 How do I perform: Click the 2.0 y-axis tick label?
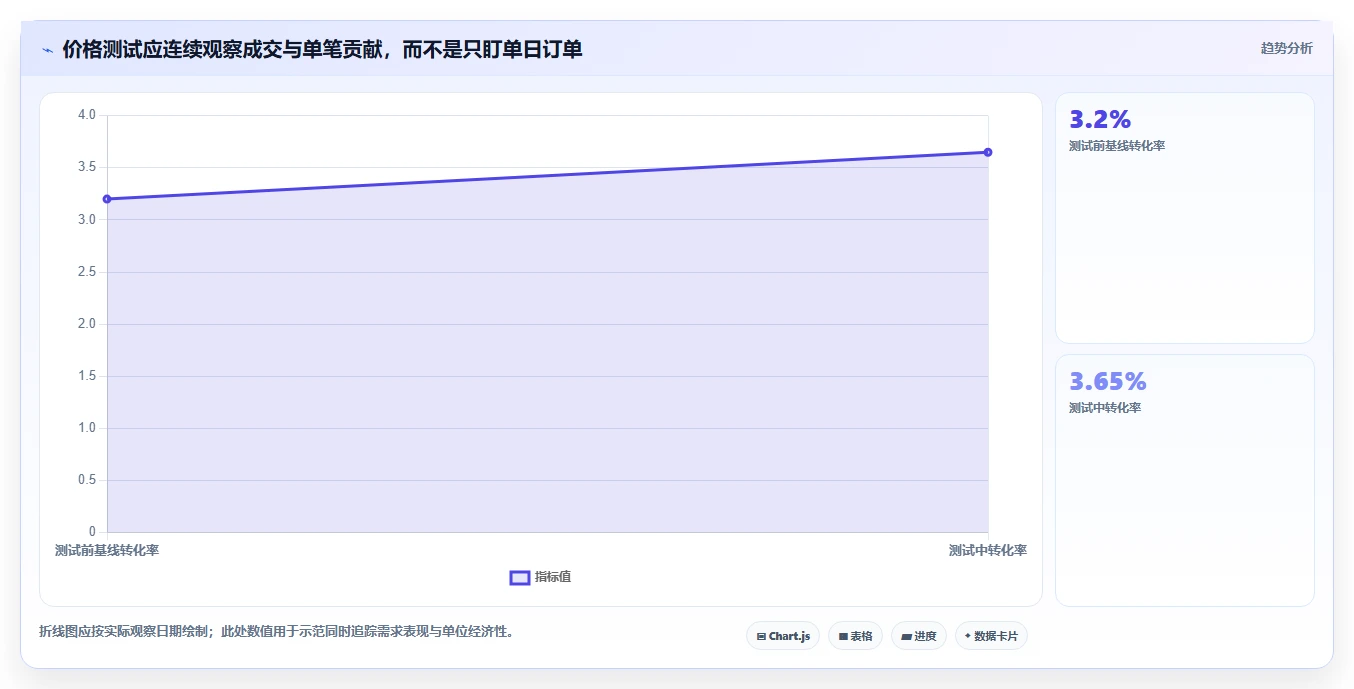click(x=87, y=324)
